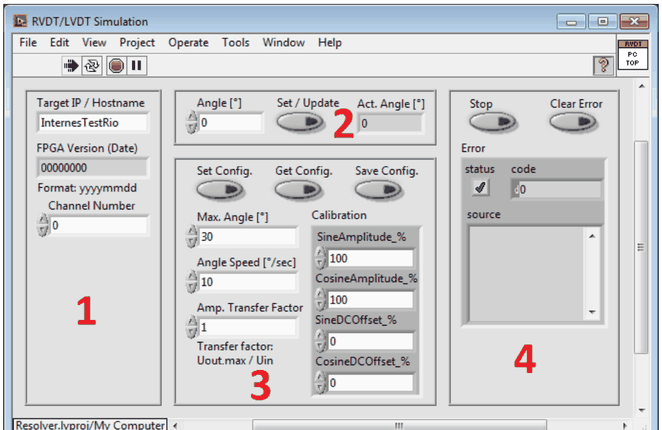Click the Amp. Transfer Factor input field
Viewport: 662px width, 430px height.
click(x=248, y=327)
